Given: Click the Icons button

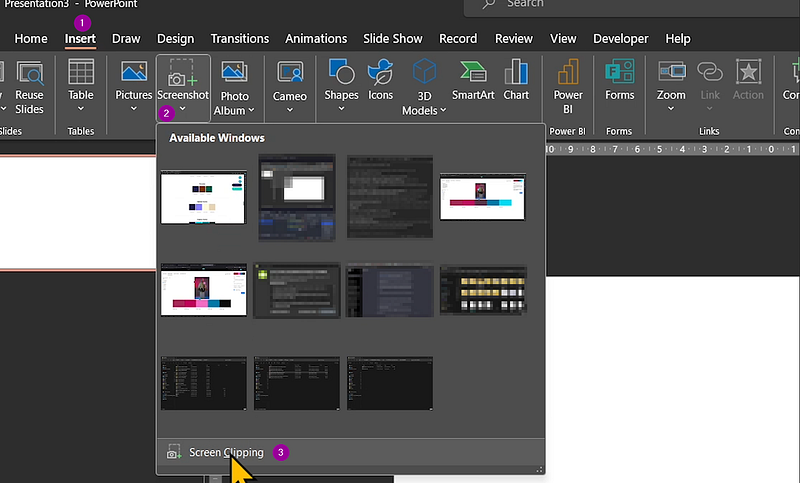Looking at the screenshot, I should (x=381, y=80).
